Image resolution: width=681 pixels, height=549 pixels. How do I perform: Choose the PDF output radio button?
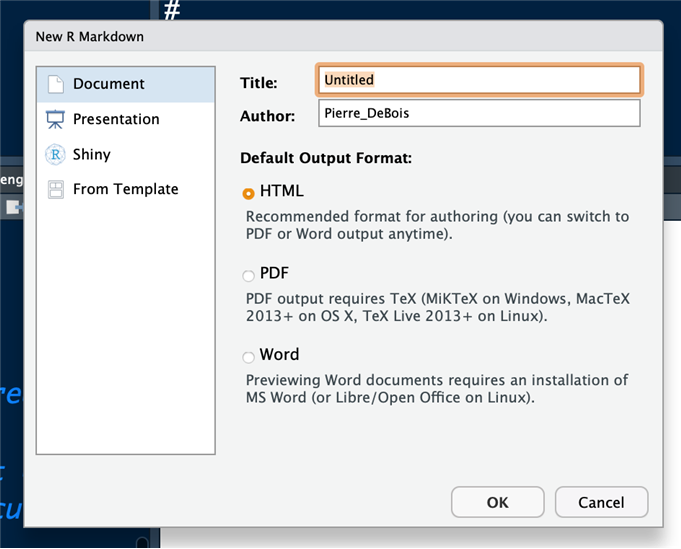tap(248, 275)
